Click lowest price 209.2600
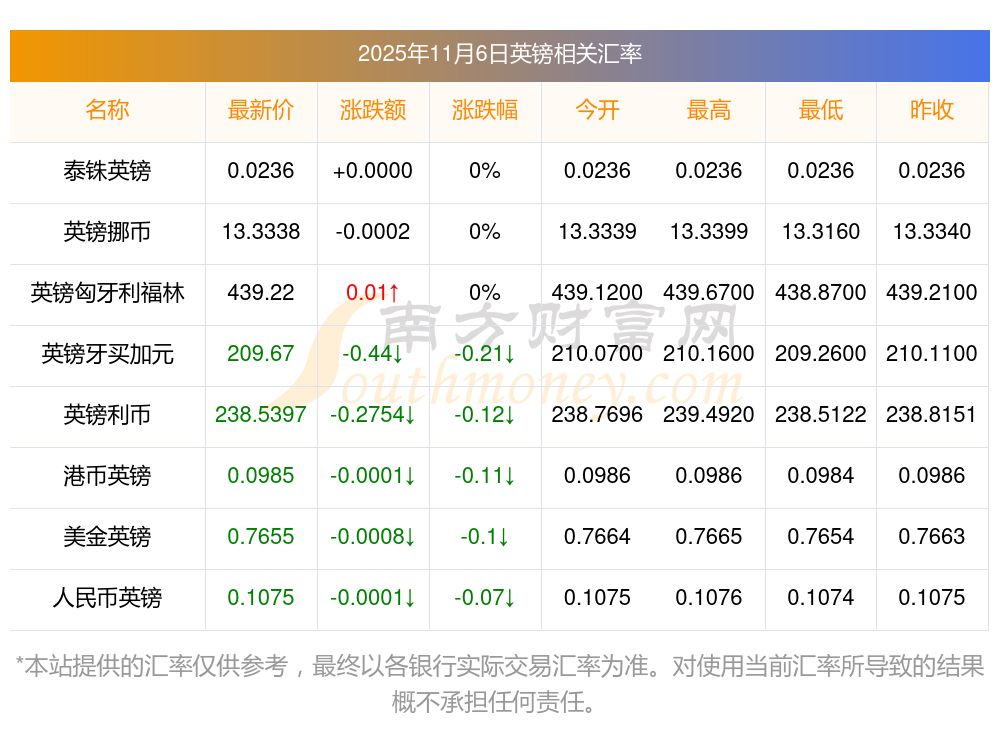 click(x=821, y=353)
